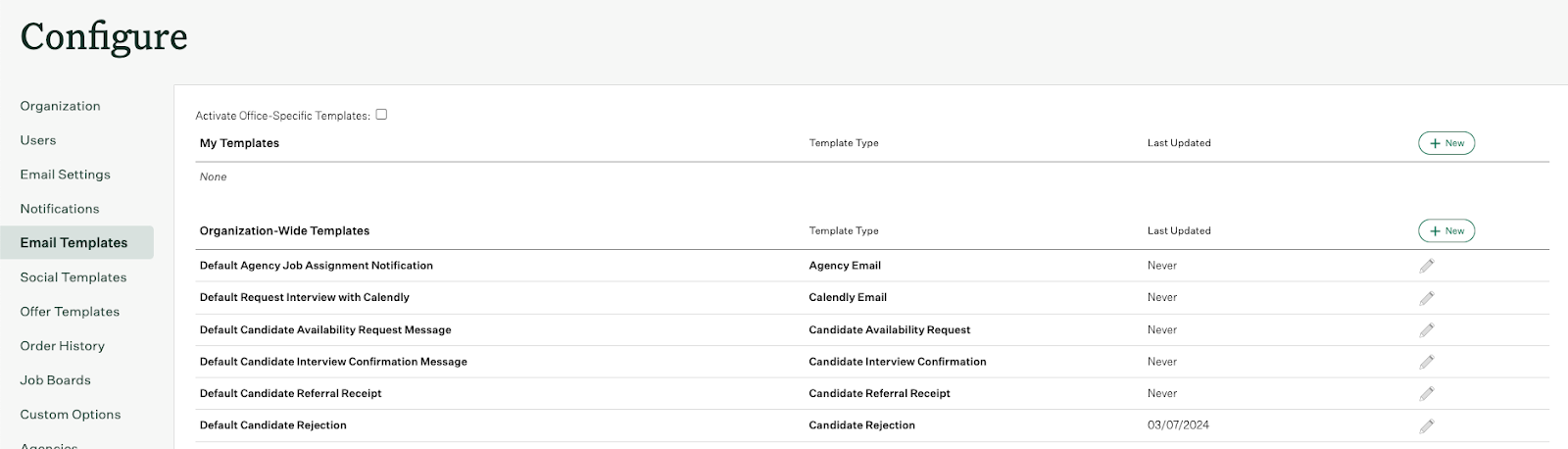Switch to Social Templates

point(73,277)
